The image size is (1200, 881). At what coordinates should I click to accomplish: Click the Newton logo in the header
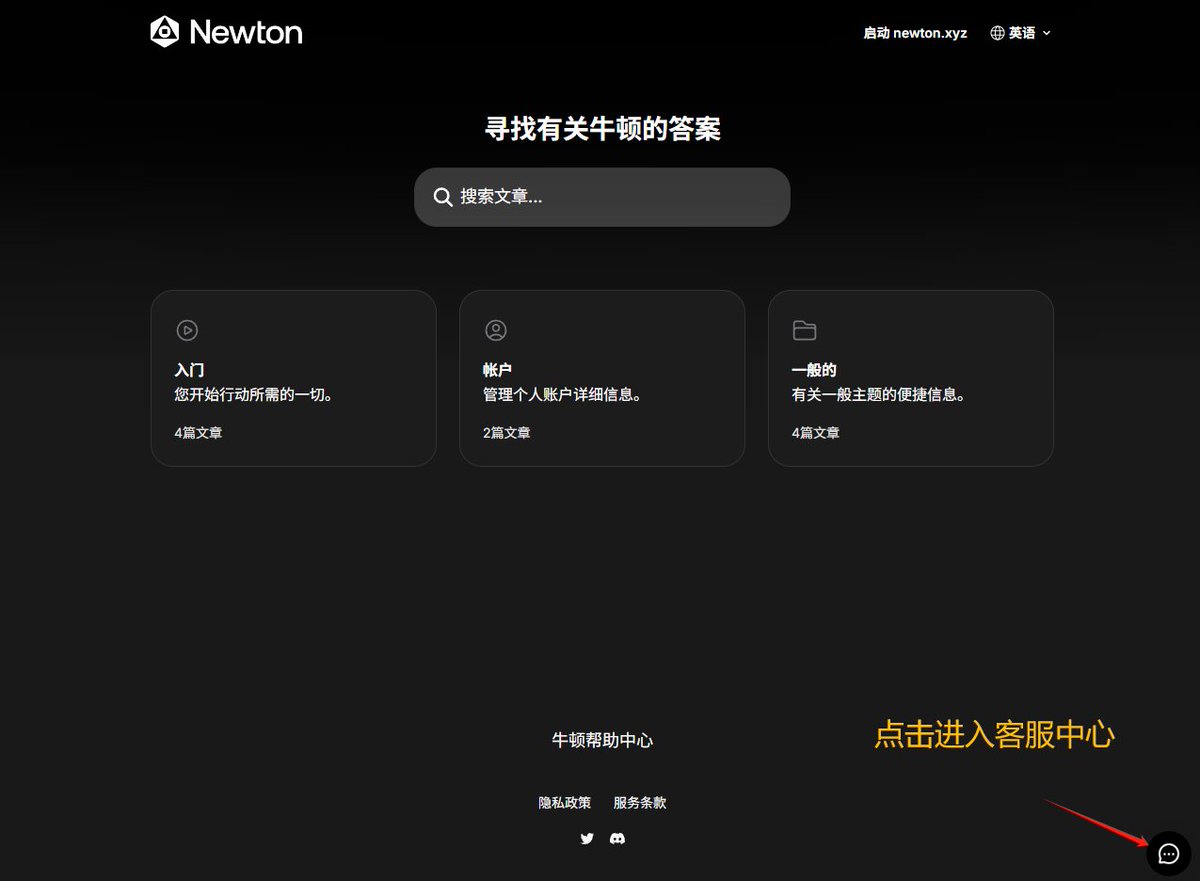tap(226, 32)
